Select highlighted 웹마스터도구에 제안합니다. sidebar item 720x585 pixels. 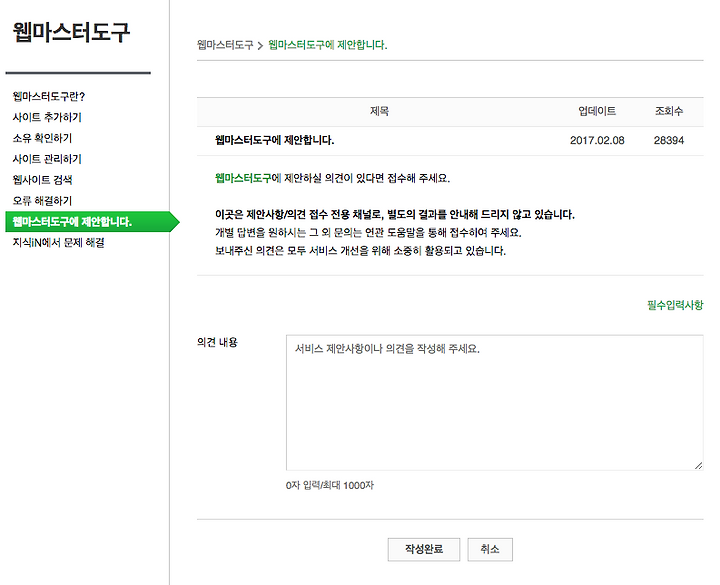point(92,222)
